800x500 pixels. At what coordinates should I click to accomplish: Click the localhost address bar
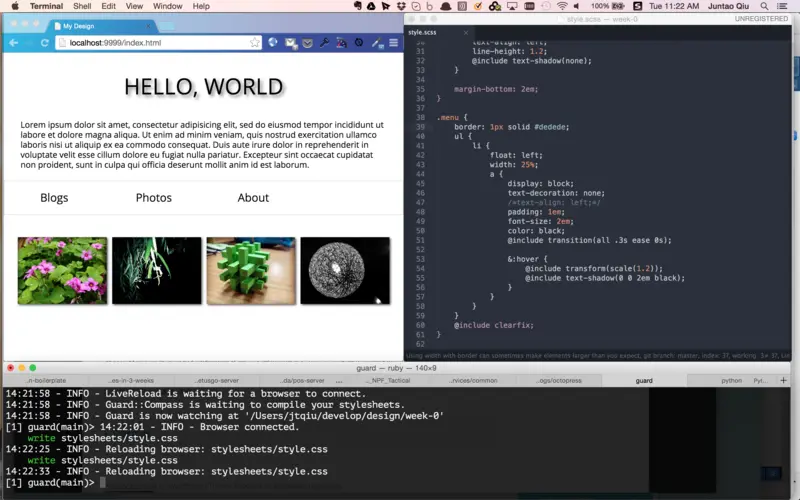[x=159, y=43]
